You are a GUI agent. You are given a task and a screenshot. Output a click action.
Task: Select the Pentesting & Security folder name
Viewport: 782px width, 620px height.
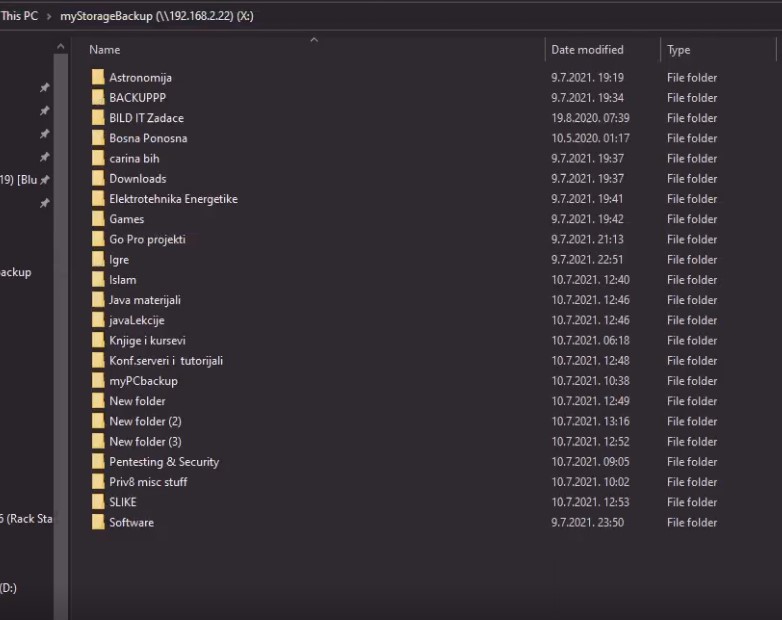(164, 462)
